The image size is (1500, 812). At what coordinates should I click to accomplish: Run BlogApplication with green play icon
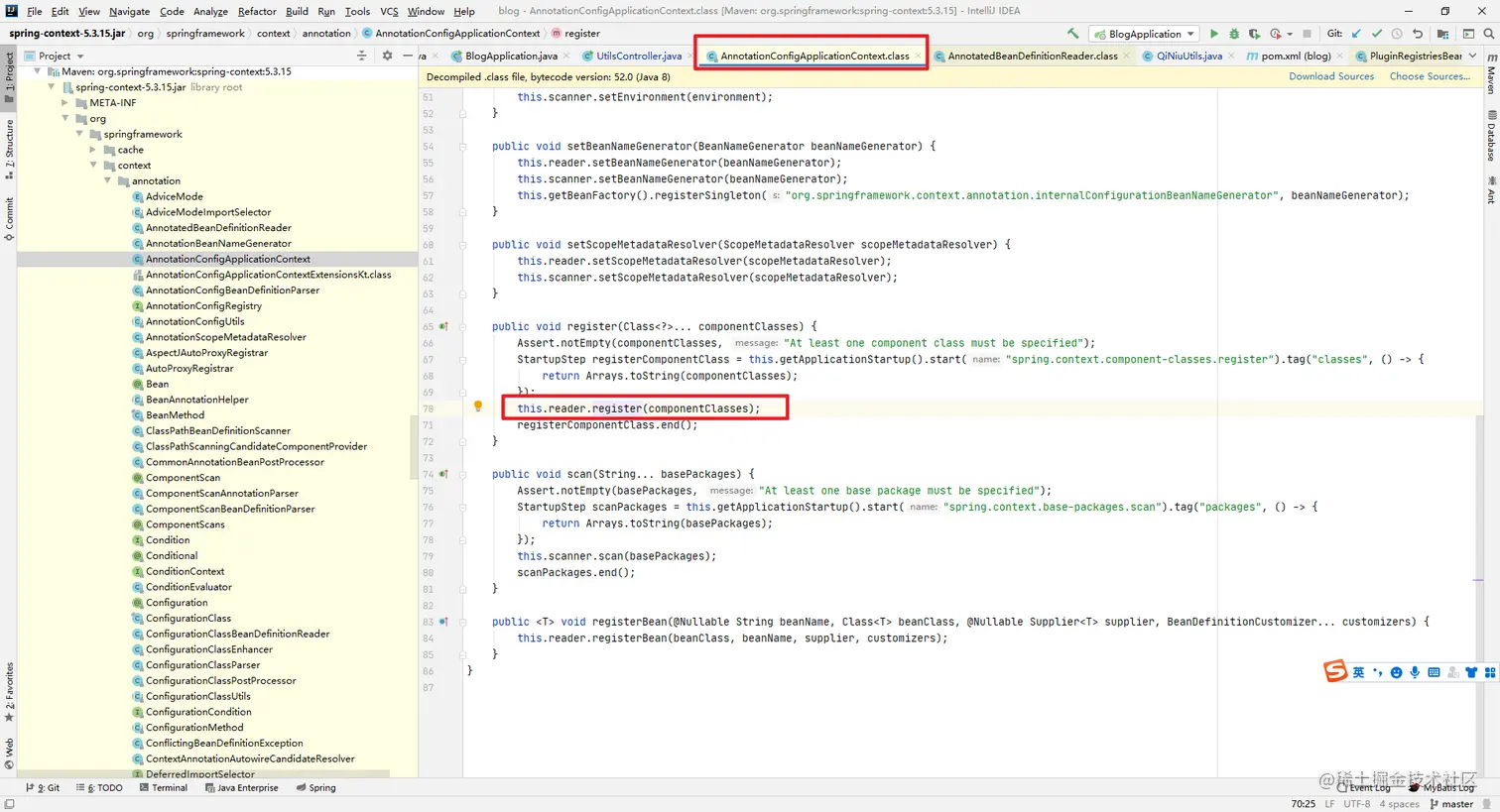(1213, 34)
